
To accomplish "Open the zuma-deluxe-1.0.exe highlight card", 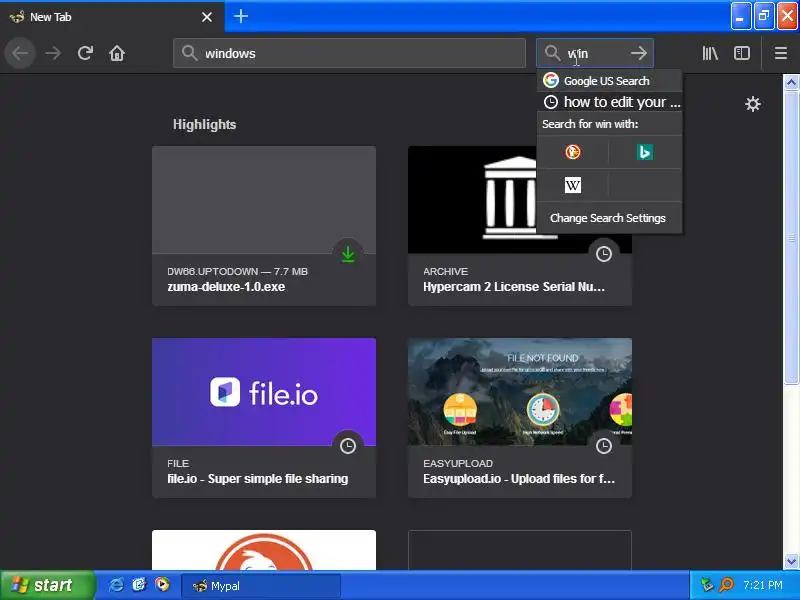I will click(x=264, y=226).
